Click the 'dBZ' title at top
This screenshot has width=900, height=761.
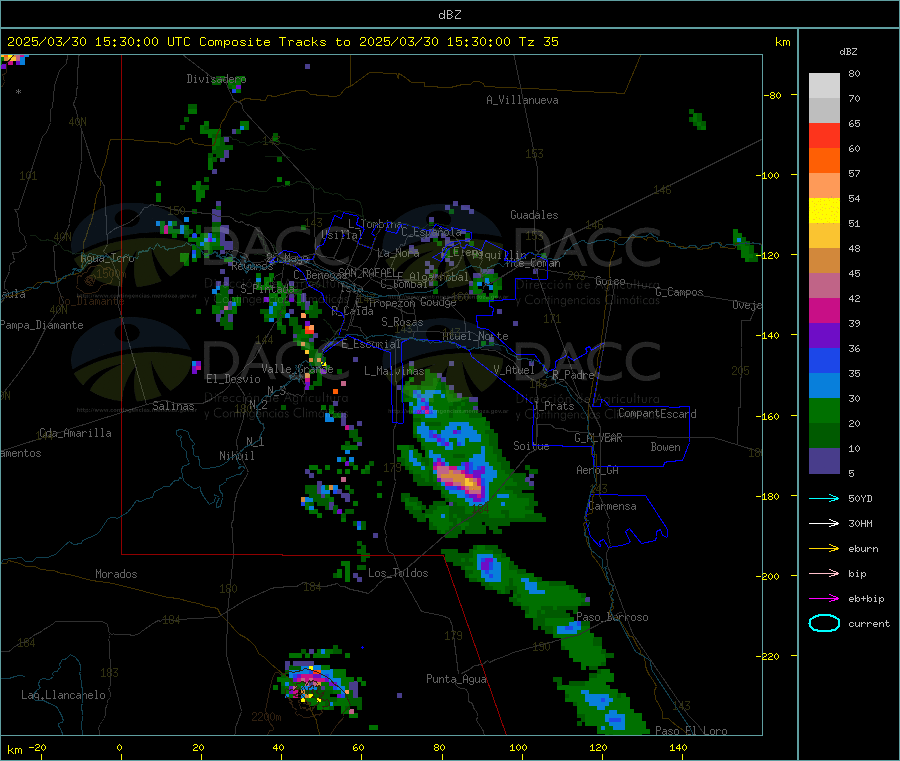click(449, 15)
